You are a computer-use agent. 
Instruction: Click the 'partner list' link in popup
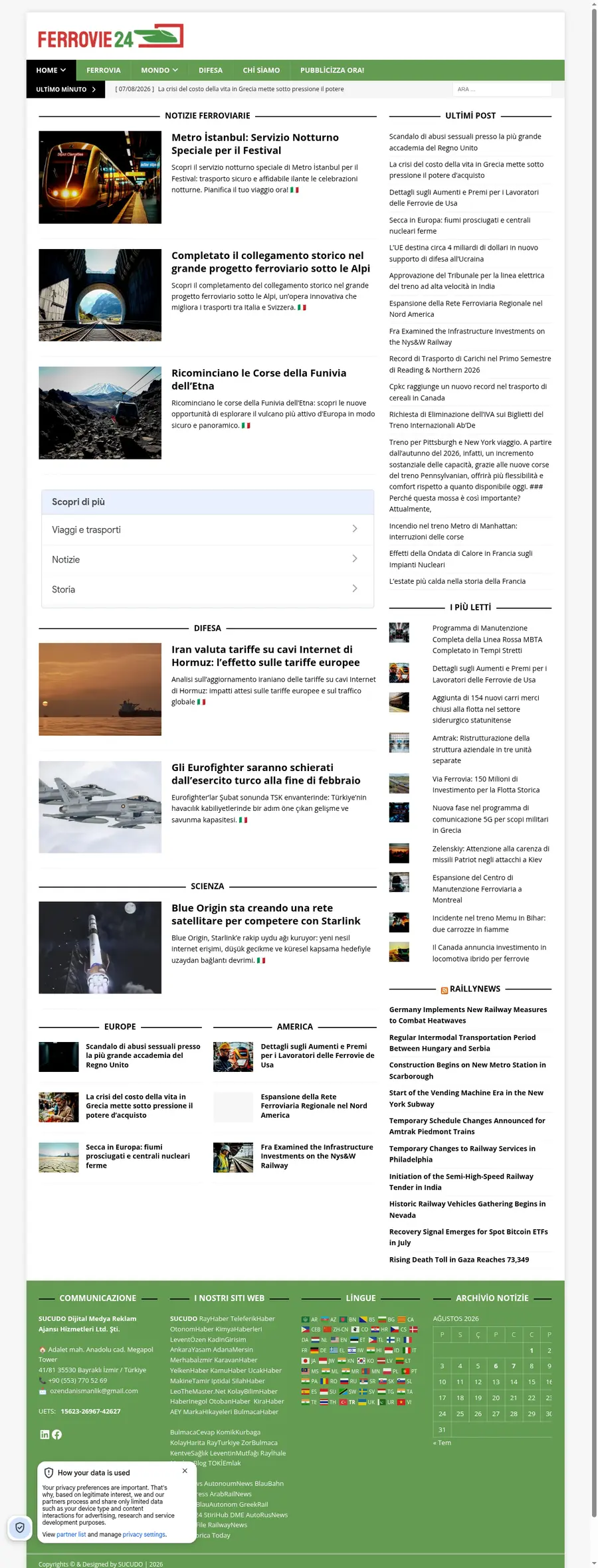tap(71, 1535)
